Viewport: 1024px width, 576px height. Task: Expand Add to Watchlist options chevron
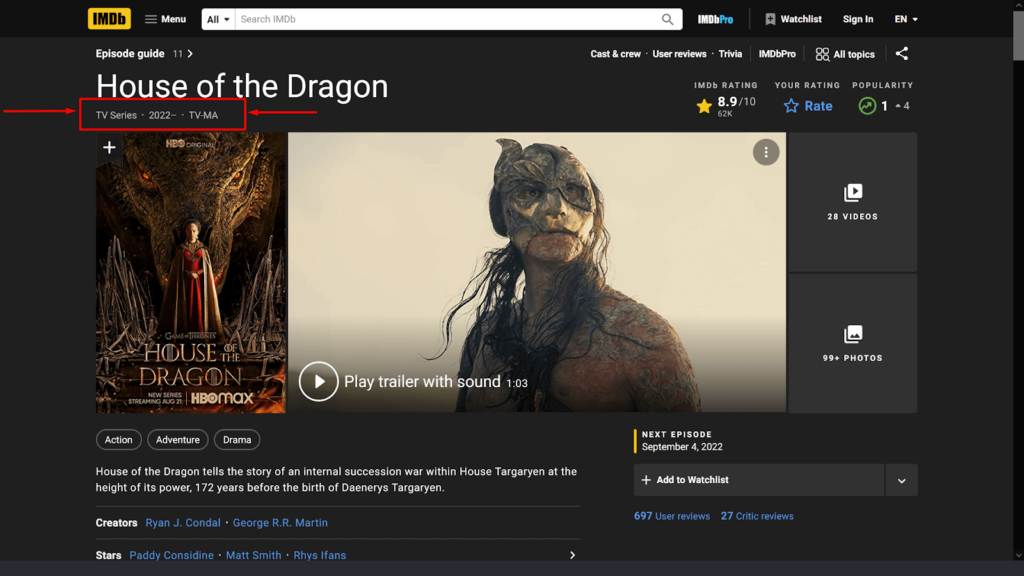coord(901,480)
